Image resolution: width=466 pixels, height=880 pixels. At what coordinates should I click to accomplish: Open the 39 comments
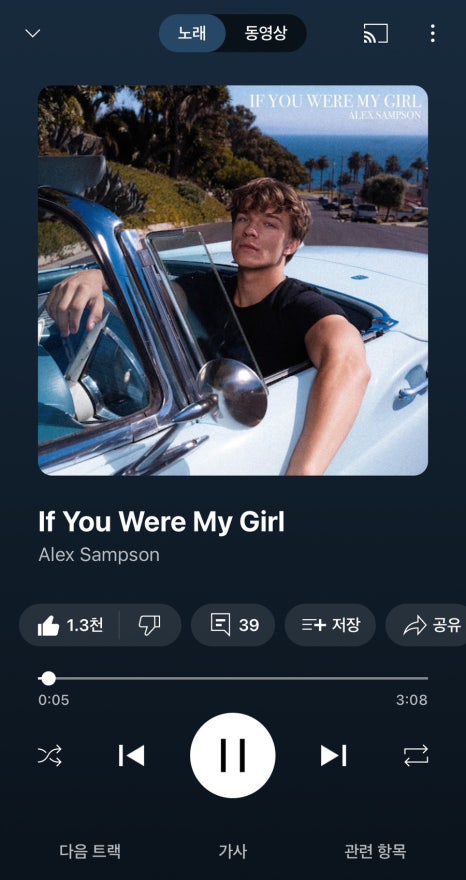tap(233, 625)
